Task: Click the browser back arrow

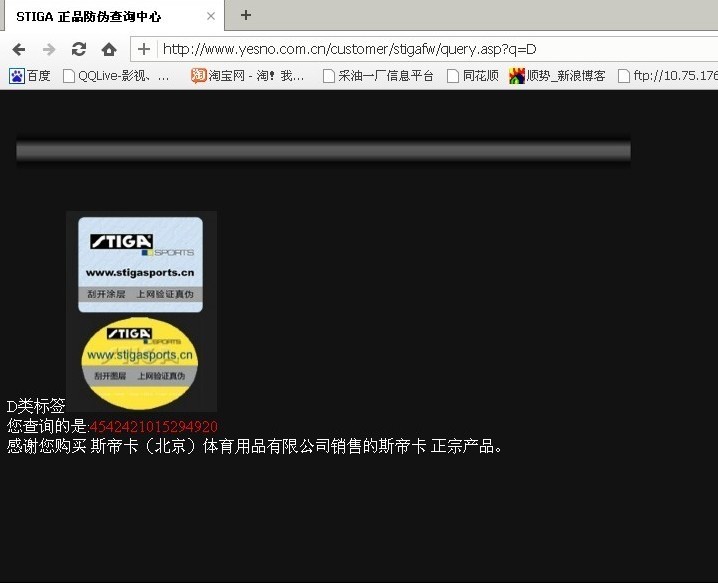Action: tap(18, 49)
